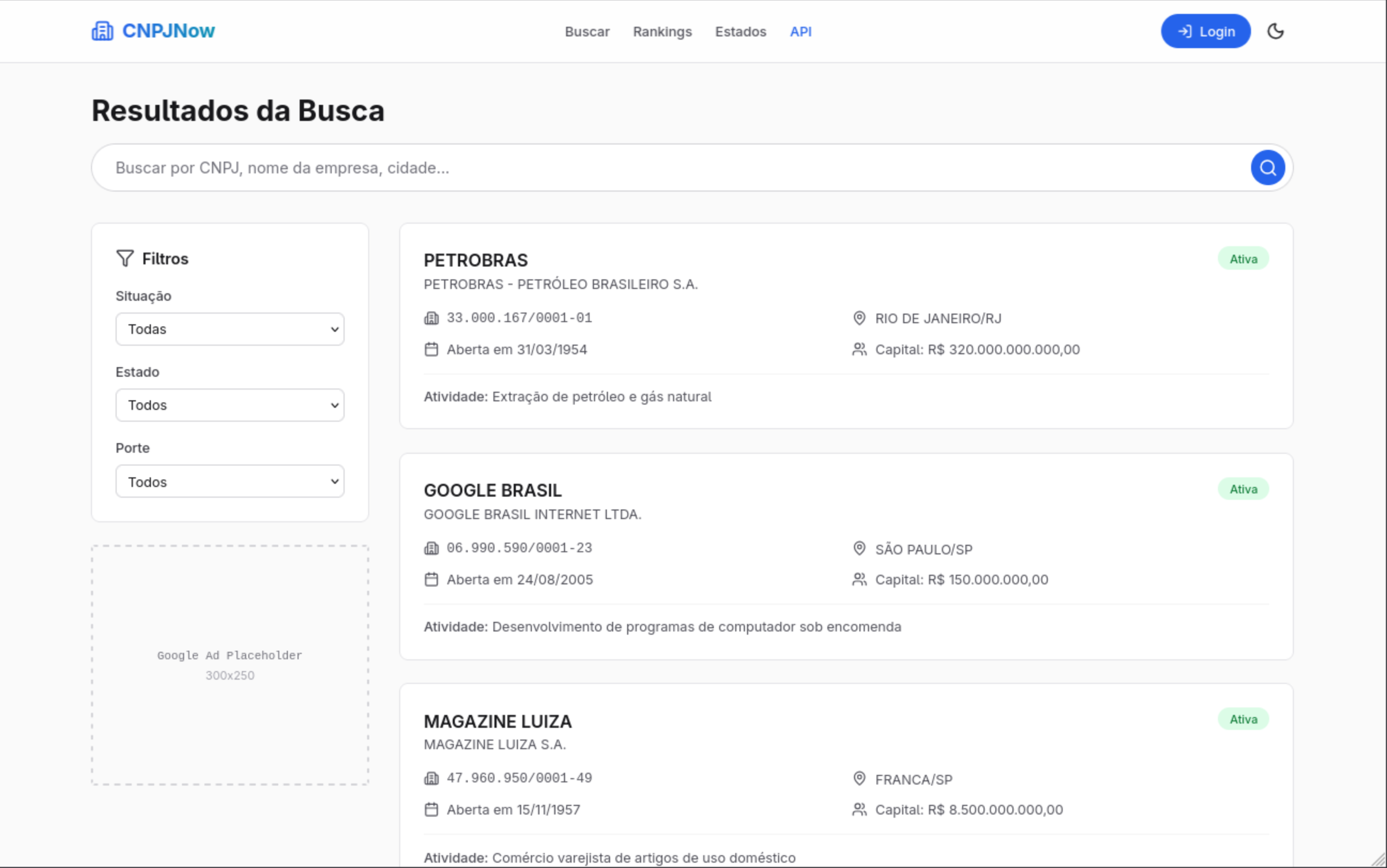Screen dimensions: 1387x868
Task: Click the Google Ad Placeholder box
Action: [230, 665]
